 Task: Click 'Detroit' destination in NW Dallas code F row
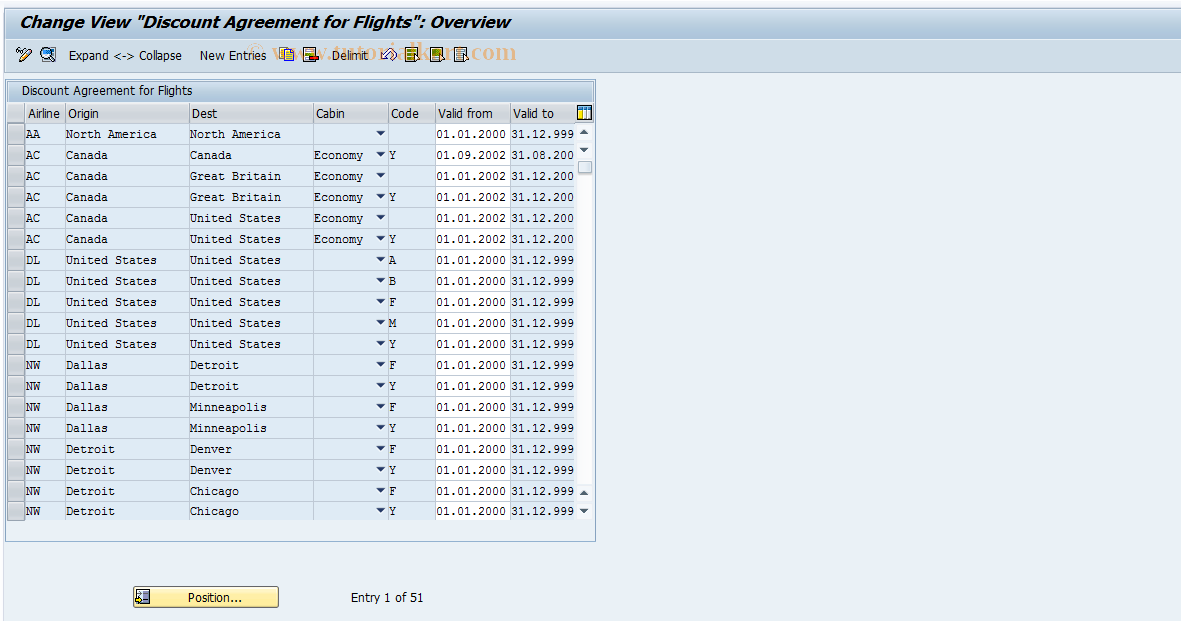[214, 365]
